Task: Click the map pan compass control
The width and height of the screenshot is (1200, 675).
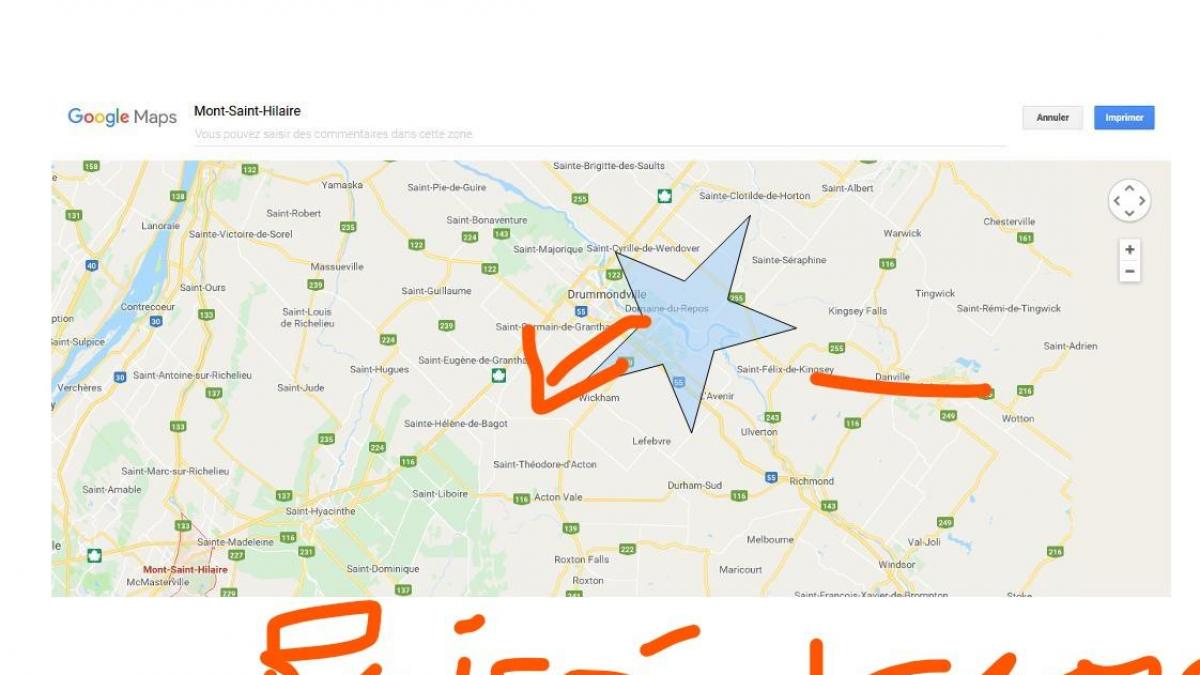Action: (x=1129, y=201)
